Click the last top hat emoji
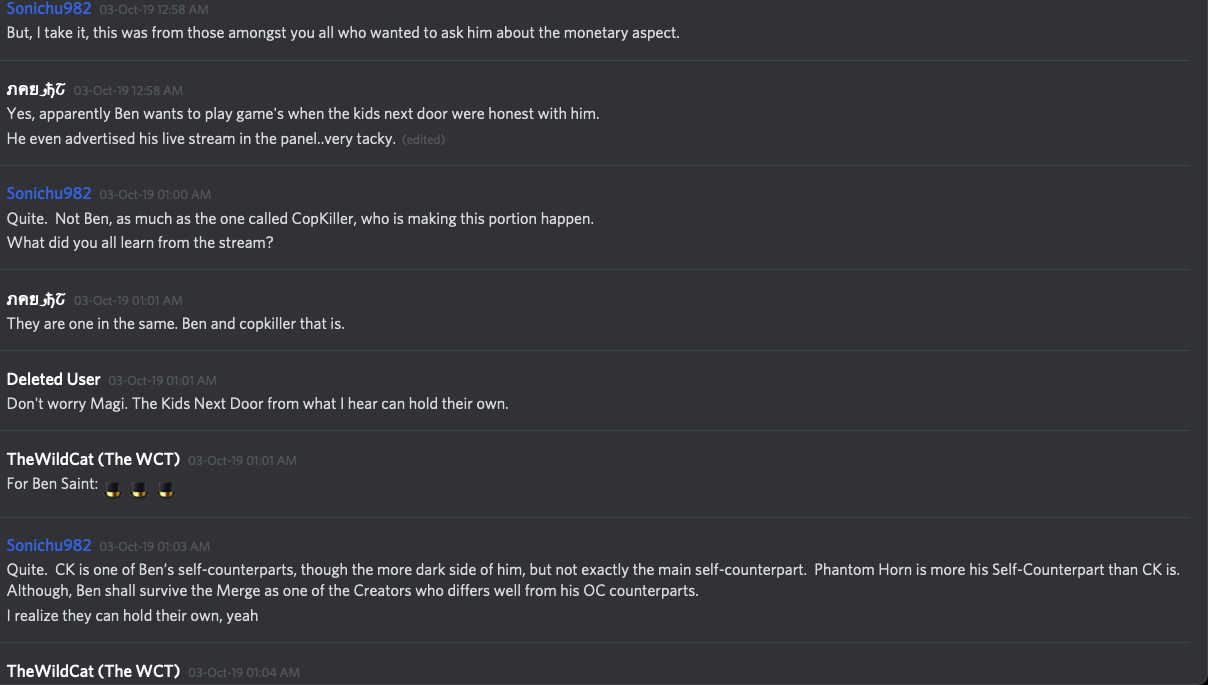The width and height of the screenshot is (1208, 685). click(166, 490)
